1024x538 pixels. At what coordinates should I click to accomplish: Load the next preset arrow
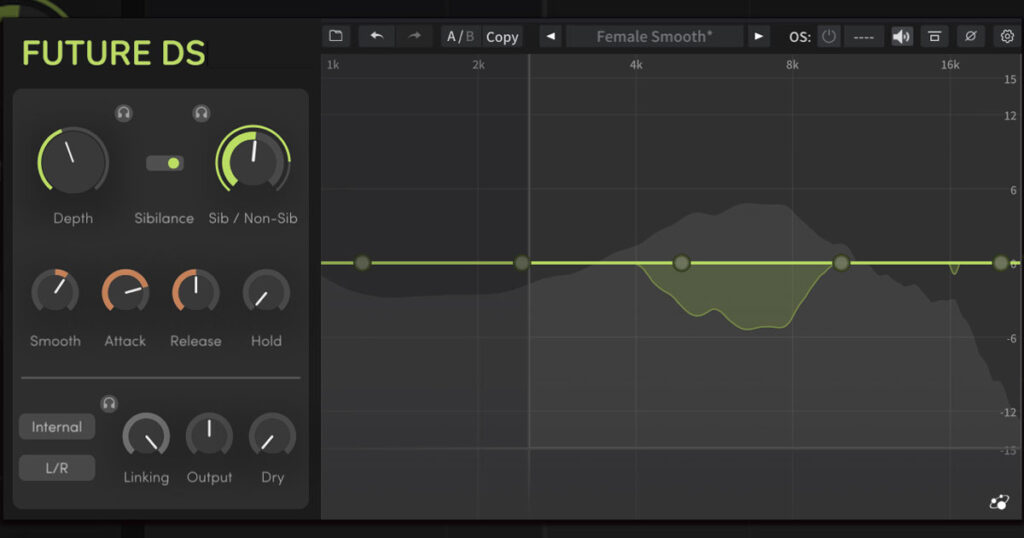tap(758, 36)
